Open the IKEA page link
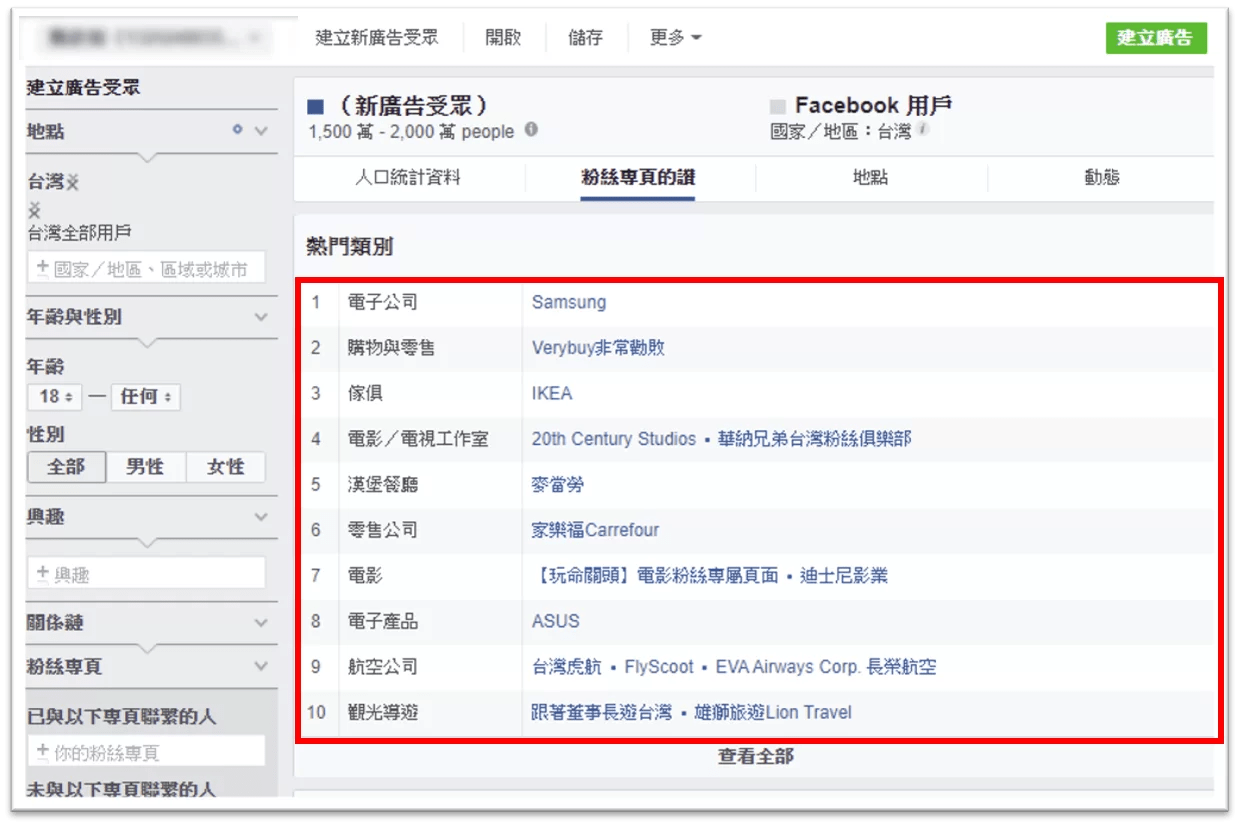The image size is (1240, 826). click(x=552, y=393)
